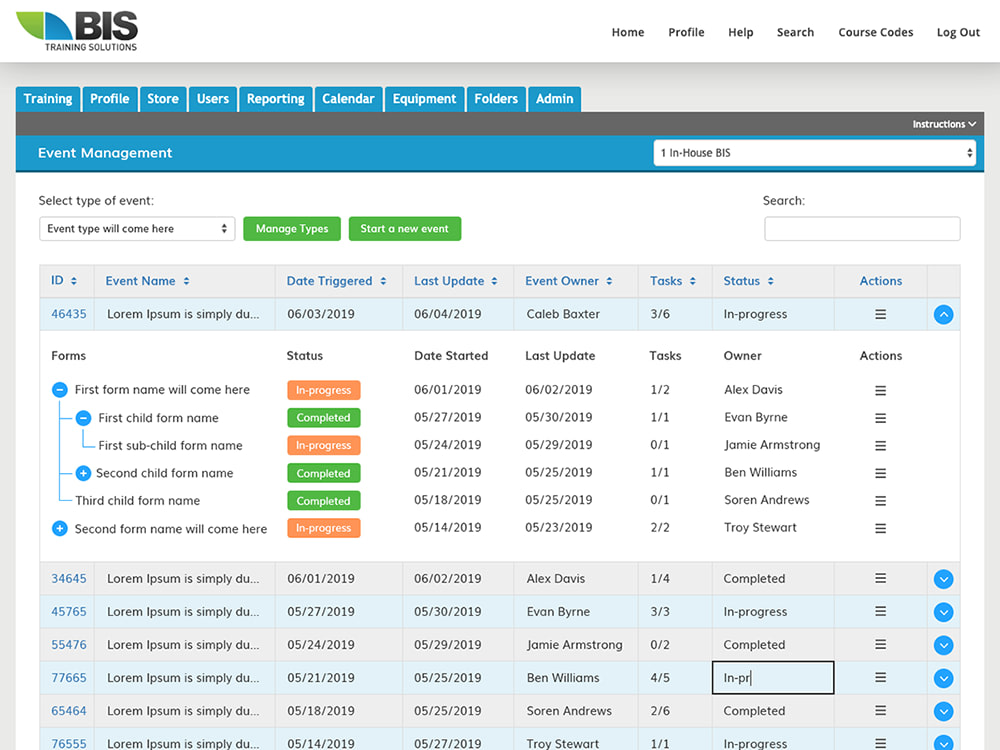
Task: Sort by Last Update column arrows
Action: tap(494, 281)
